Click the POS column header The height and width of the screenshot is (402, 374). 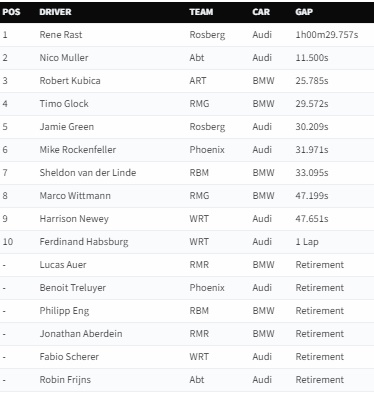tap(11, 12)
